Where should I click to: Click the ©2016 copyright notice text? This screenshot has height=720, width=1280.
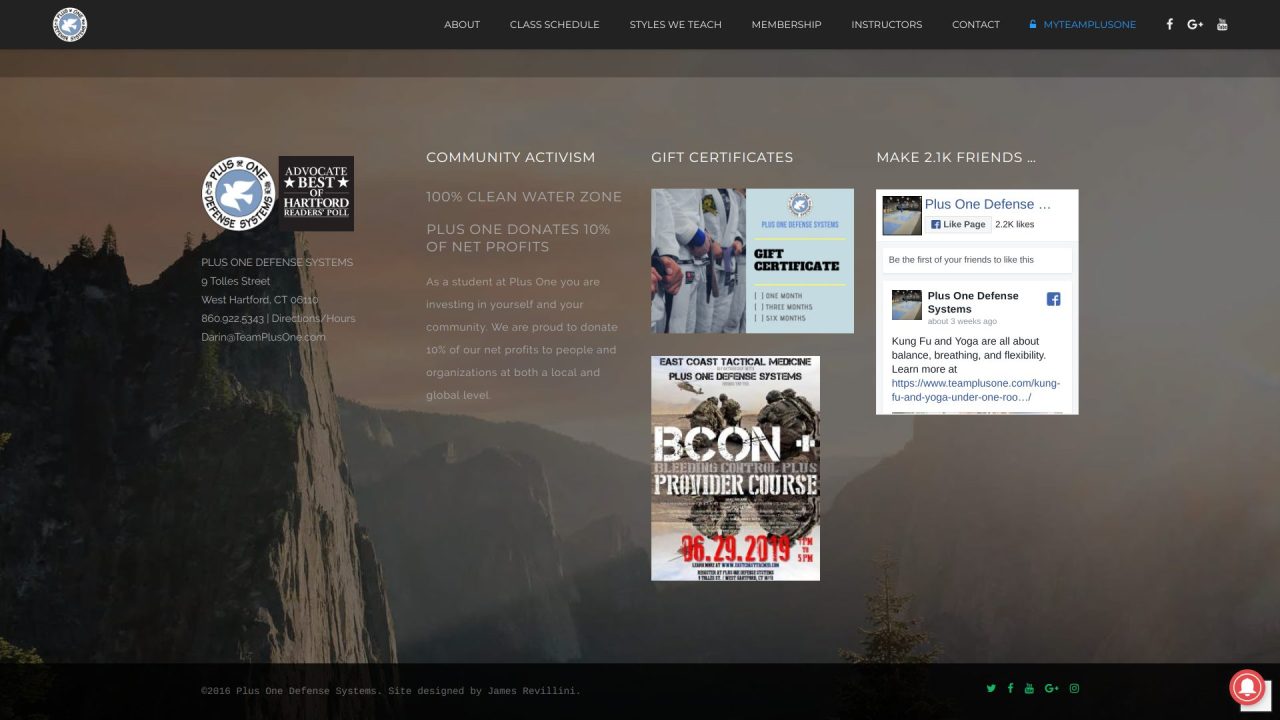click(x=391, y=691)
